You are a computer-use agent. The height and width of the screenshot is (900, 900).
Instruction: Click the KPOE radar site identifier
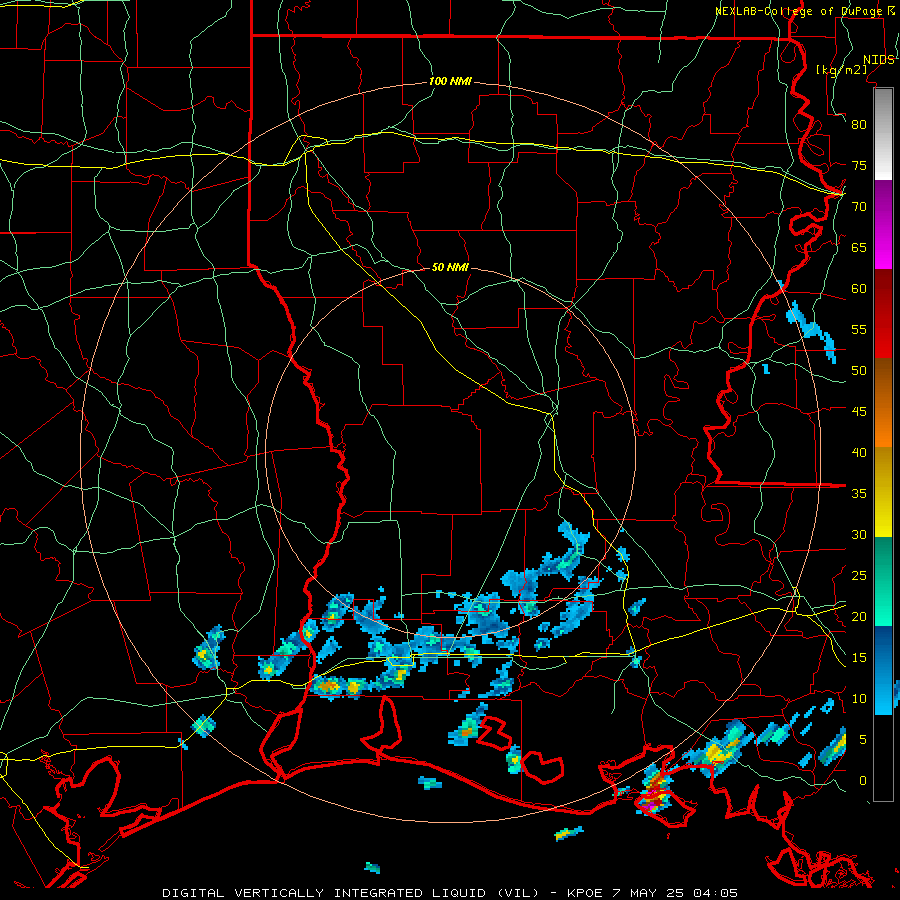click(584, 893)
